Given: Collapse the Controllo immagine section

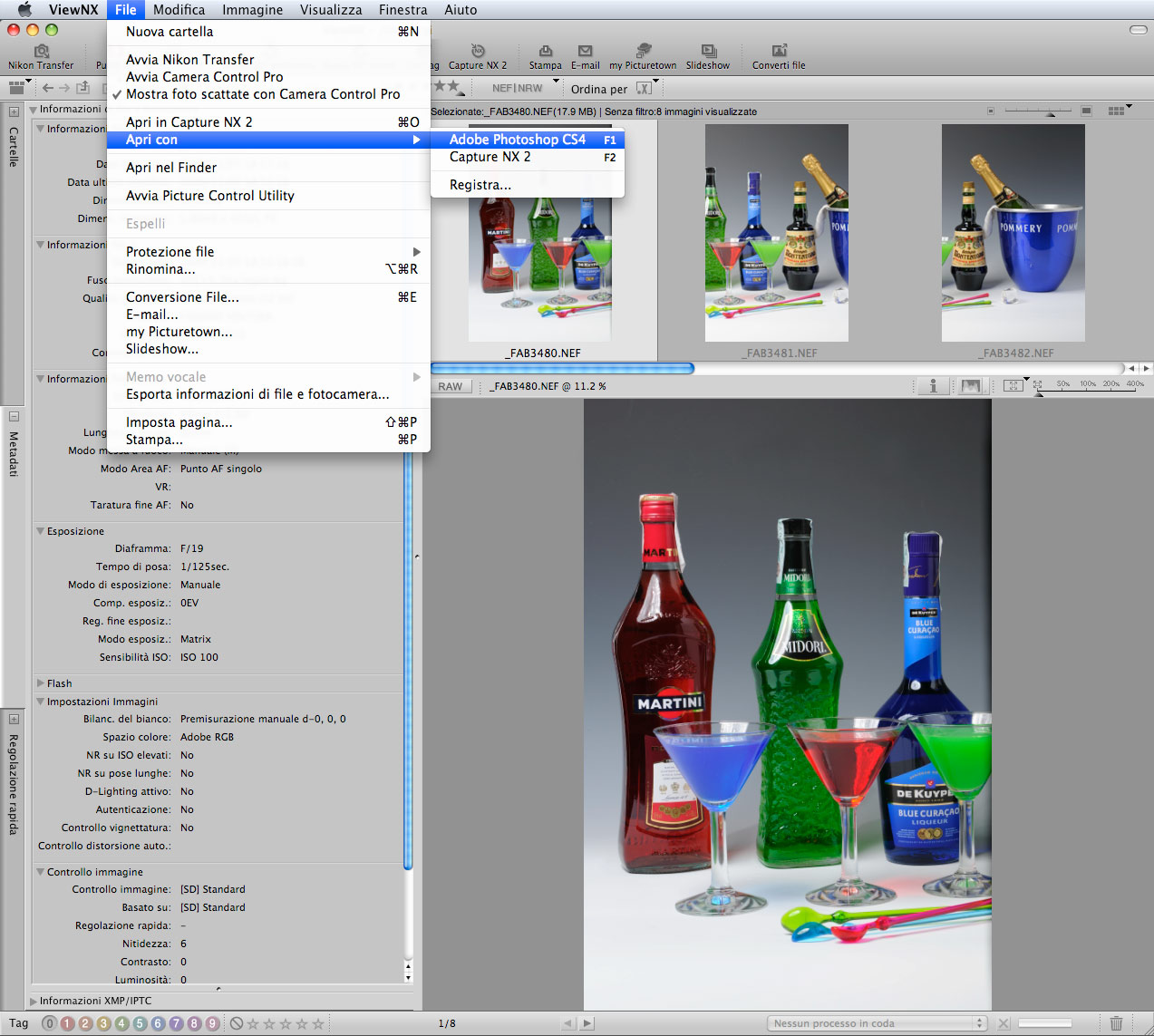Looking at the screenshot, I should point(40,872).
